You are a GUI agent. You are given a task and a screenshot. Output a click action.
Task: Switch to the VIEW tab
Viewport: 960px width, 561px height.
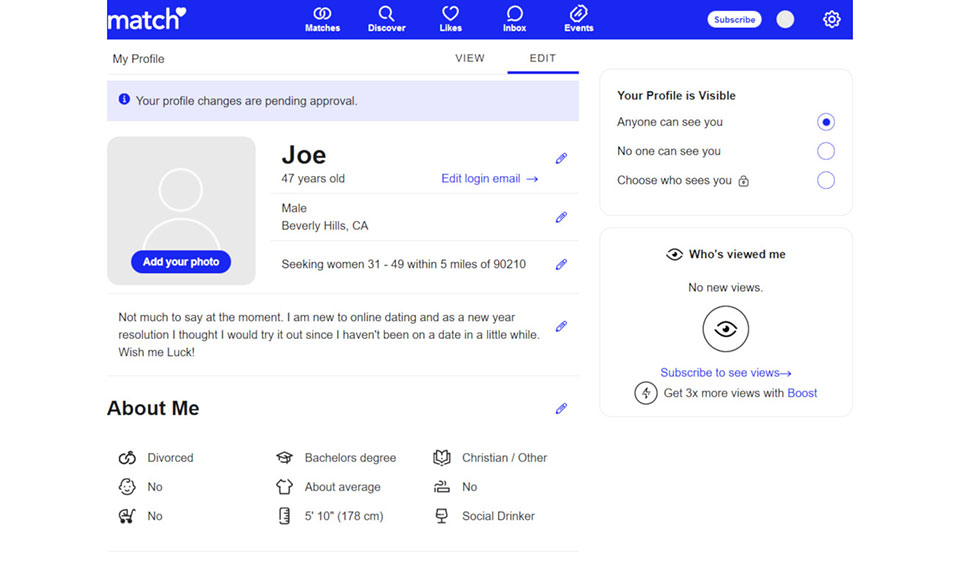470,58
